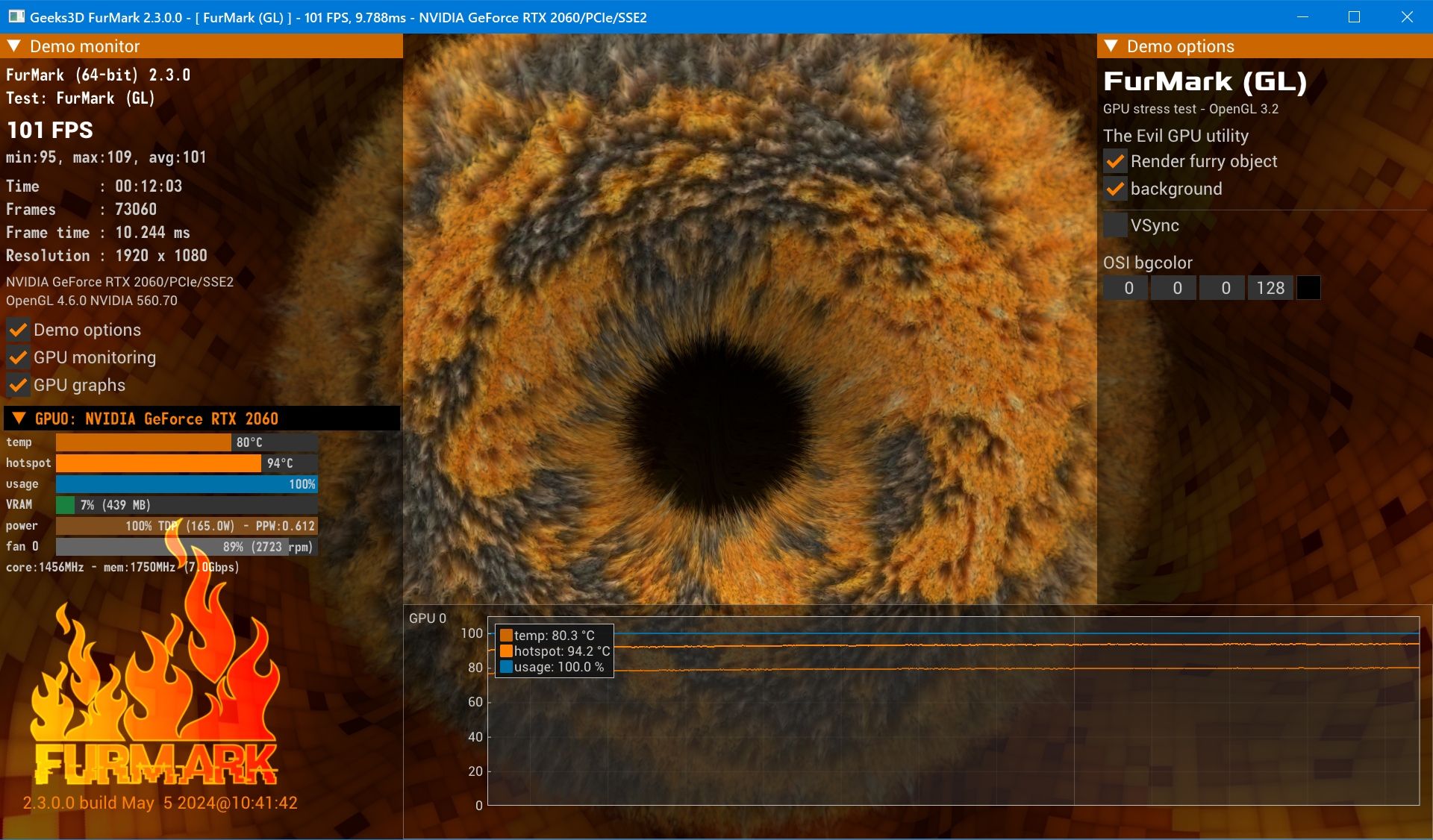Click the hotspot legend square in graph
The image size is (1433, 840).
pos(506,651)
